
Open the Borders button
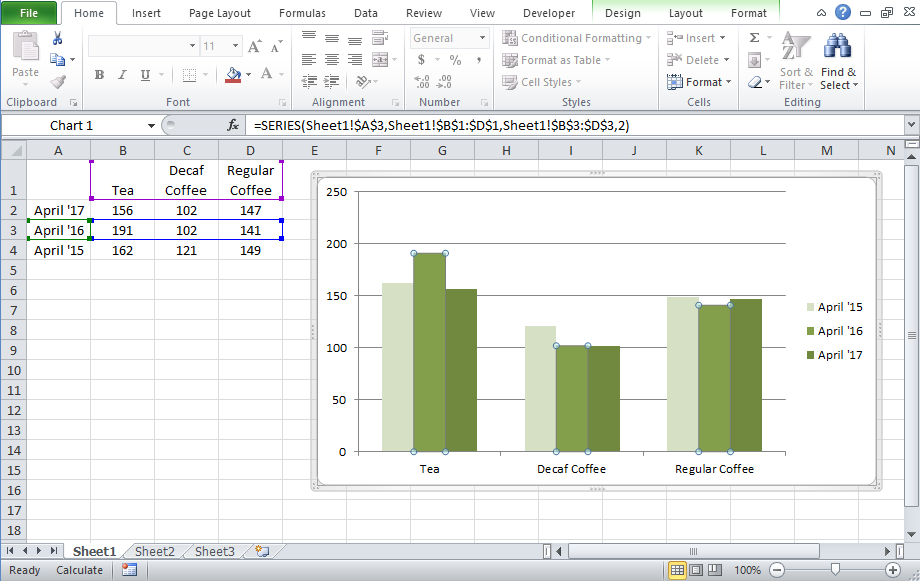point(189,75)
